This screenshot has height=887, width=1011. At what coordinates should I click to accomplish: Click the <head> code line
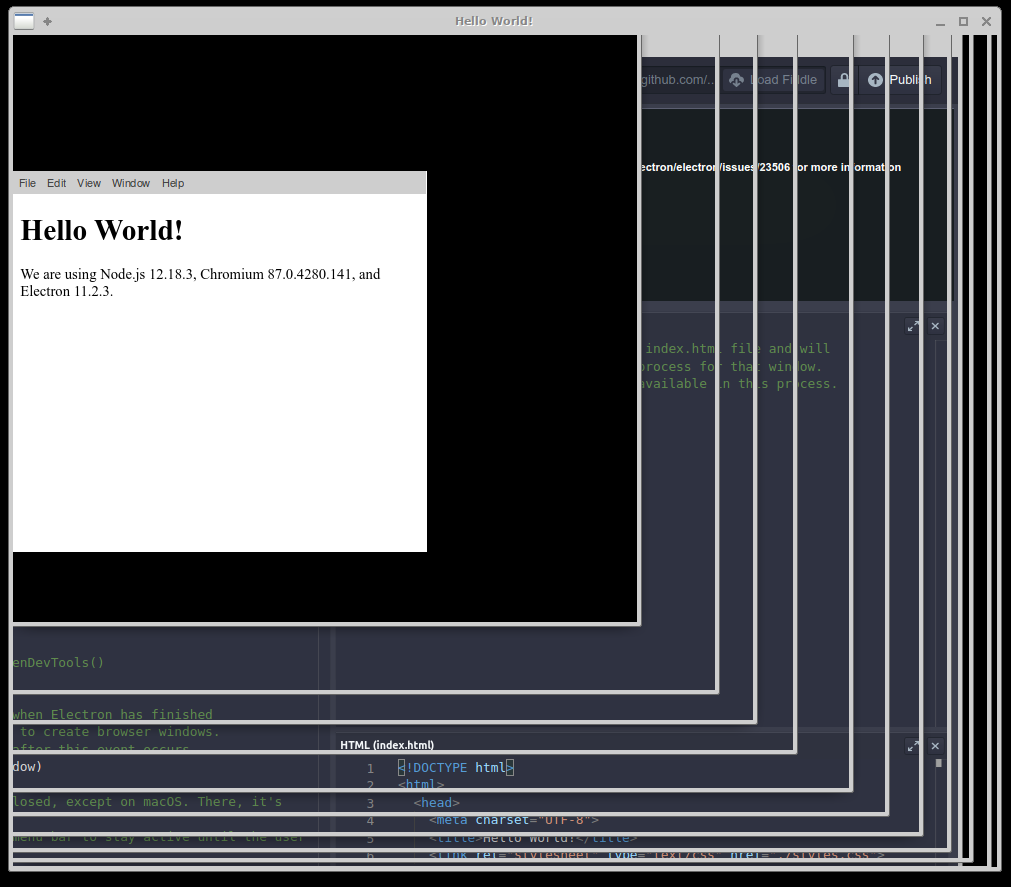[x=437, y=803]
